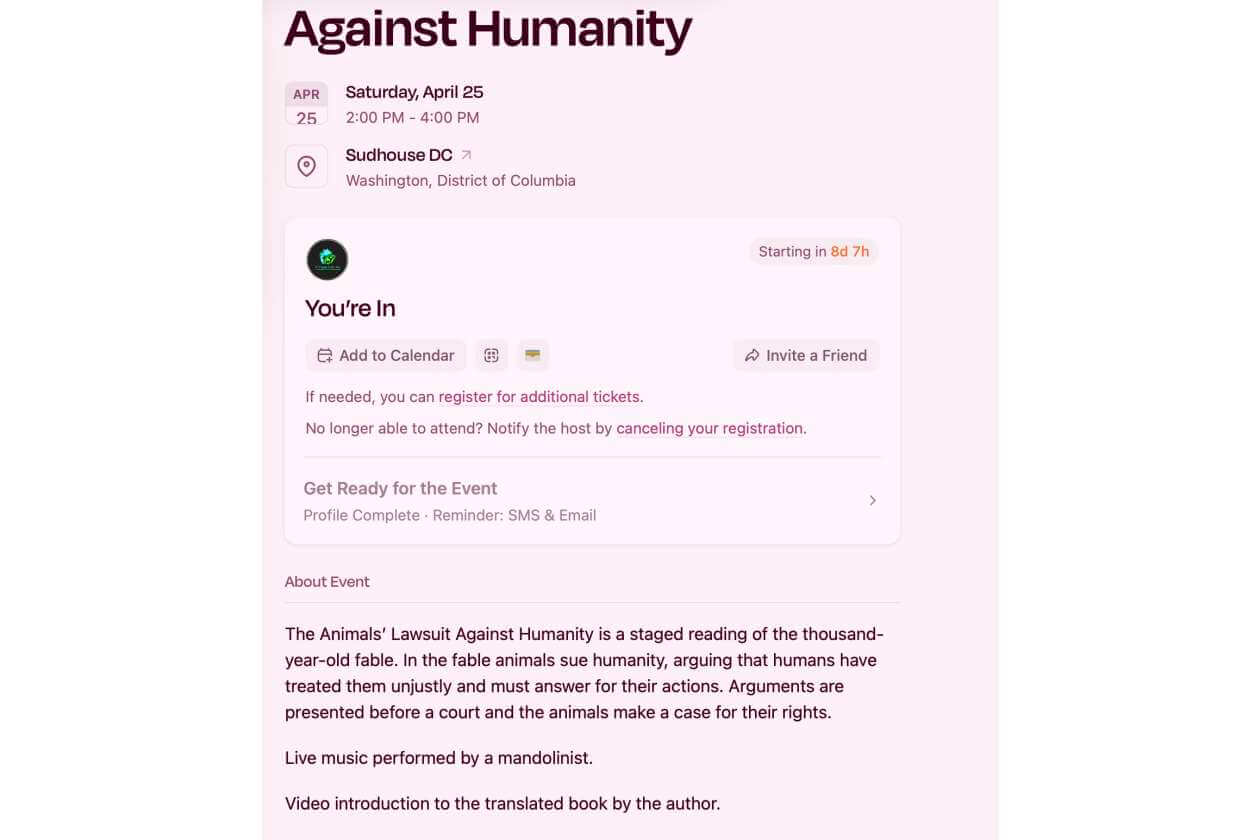Expand Get Ready for the Event chevron
This screenshot has width=1260, height=840.
click(x=872, y=500)
